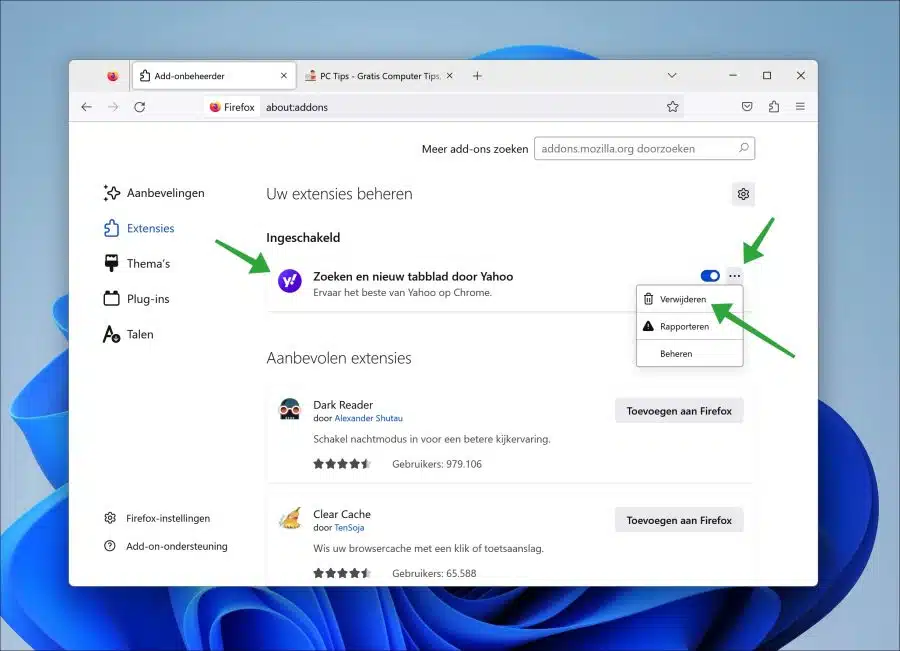Open the extensions gear tools button
Screen dimensions: 900x651
[x=743, y=194]
